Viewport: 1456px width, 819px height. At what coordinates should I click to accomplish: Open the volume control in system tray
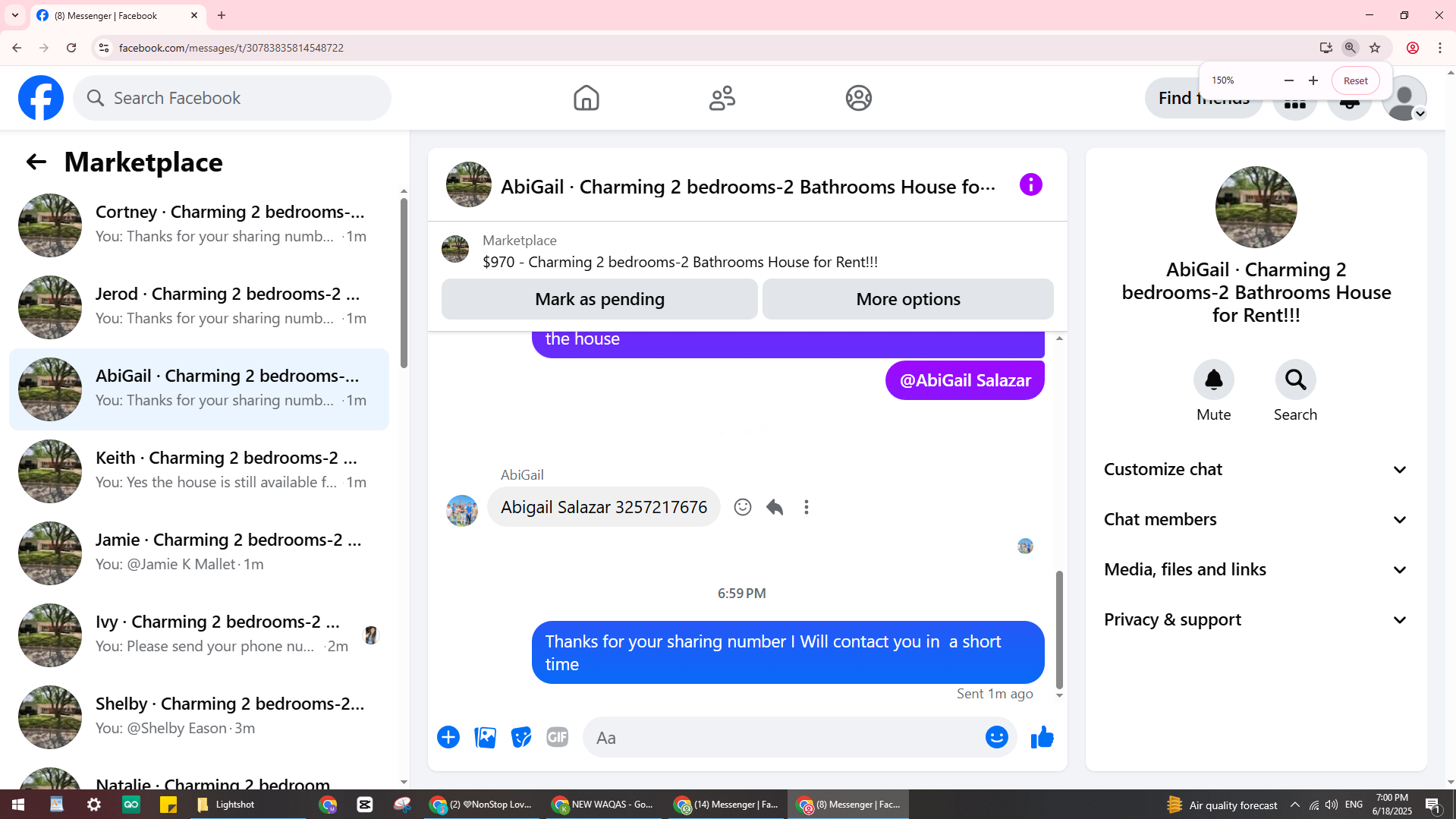point(1332,805)
